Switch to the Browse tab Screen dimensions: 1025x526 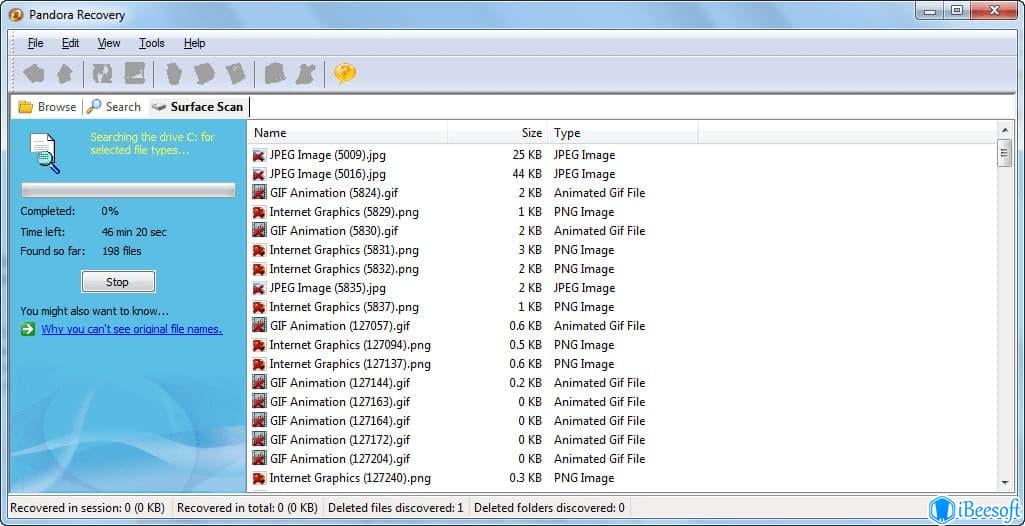pyautogui.click(x=47, y=107)
